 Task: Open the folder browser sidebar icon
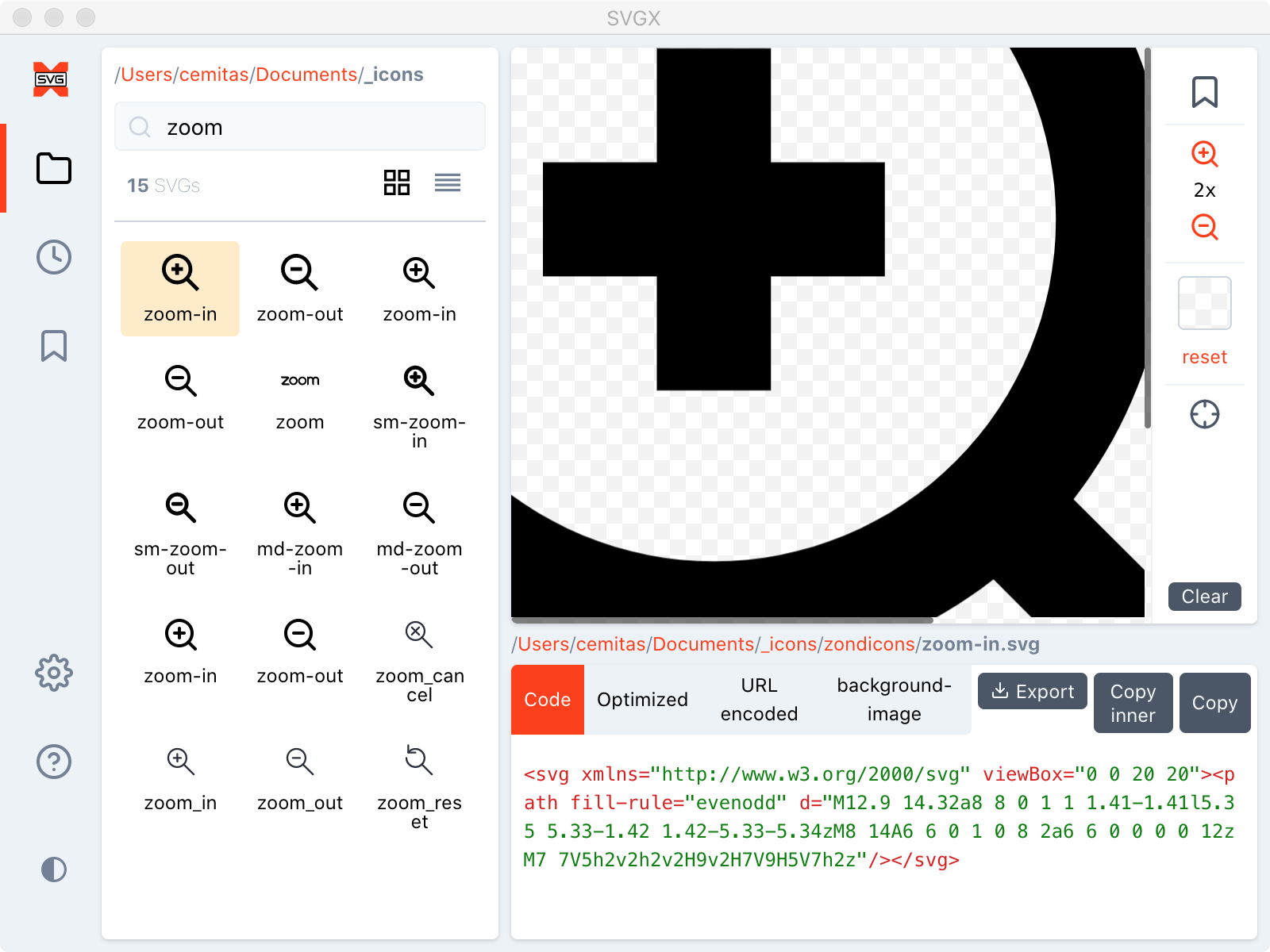coord(54,168)
